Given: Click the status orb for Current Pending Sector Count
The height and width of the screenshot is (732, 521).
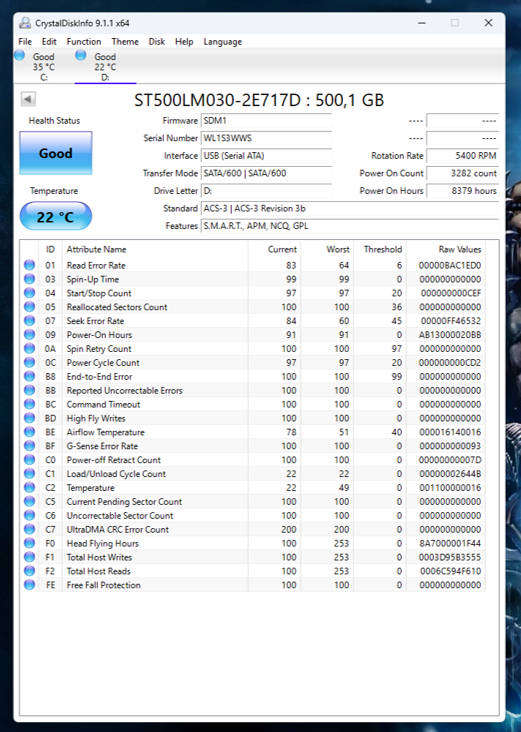Looking at the screenshot, I should click(29, 501).
